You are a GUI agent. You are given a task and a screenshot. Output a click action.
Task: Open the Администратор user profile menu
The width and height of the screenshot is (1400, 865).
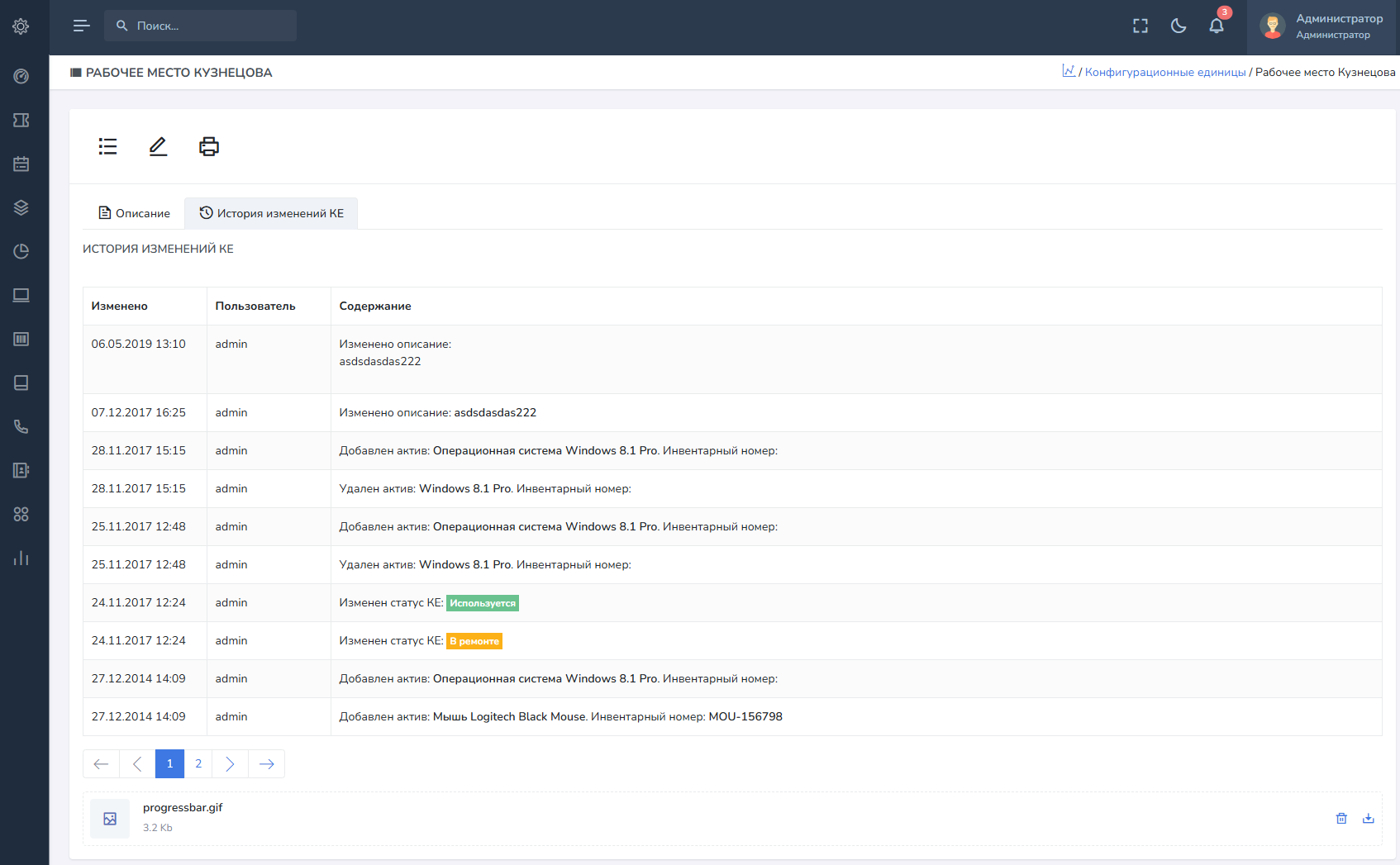click(x=1322, y=26)
